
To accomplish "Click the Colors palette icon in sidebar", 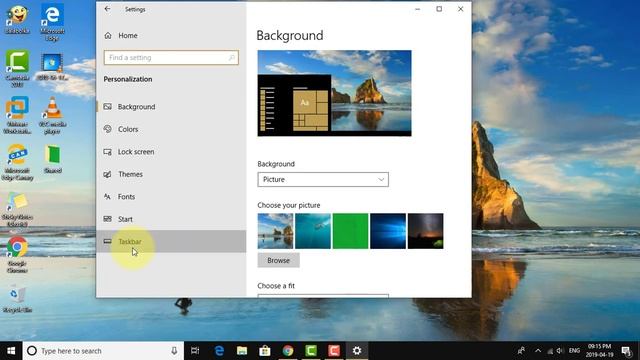I will pos(107,129).
